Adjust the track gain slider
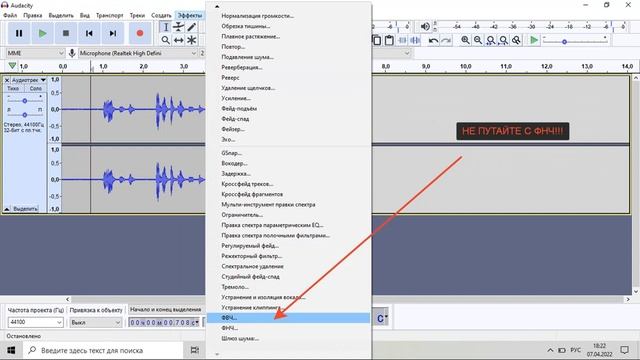The image size is (640, 360). tap(24, 101)
